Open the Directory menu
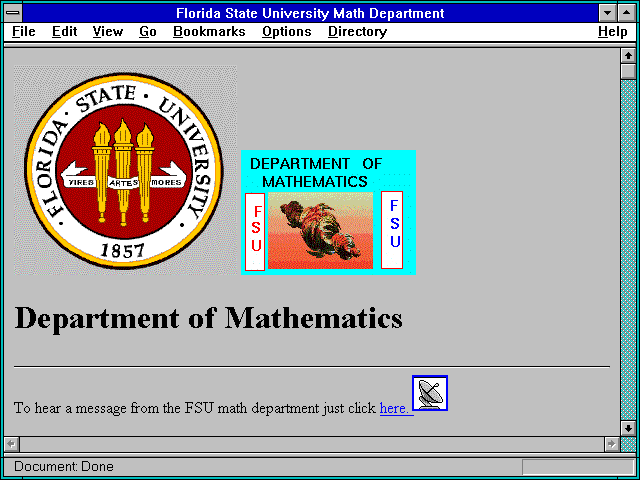 (357, 31)
